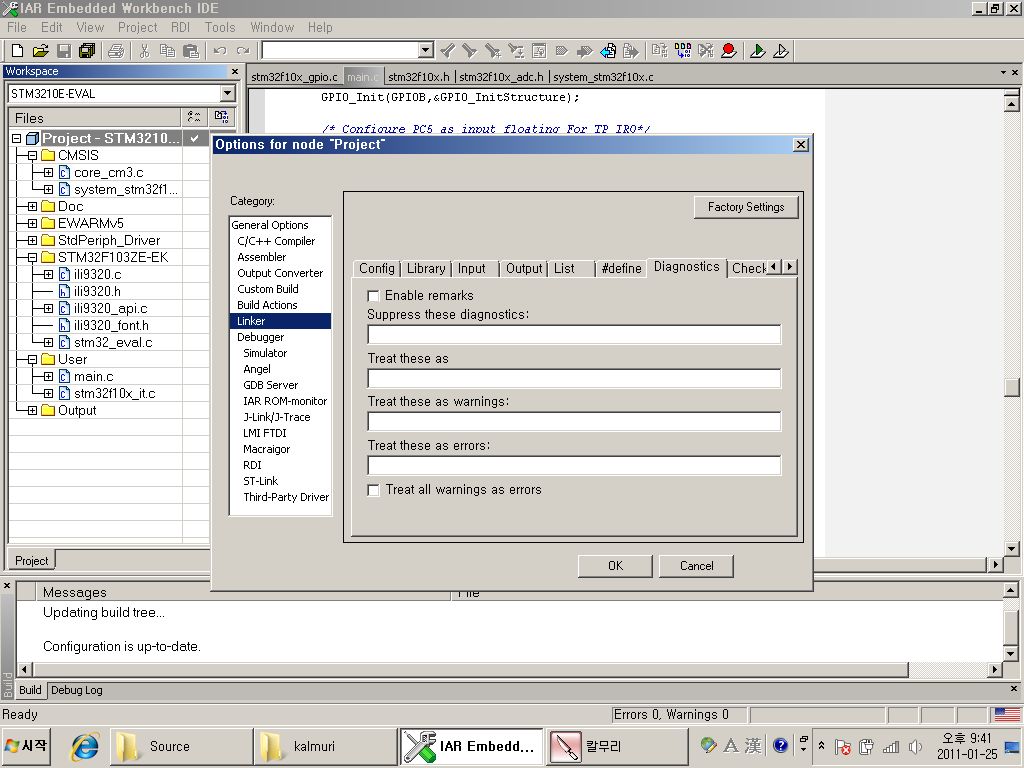This screenshot has height=768, width=1024.
Task: Expand the StdPeriph_Driver folder node
Action: click(32, 240)
